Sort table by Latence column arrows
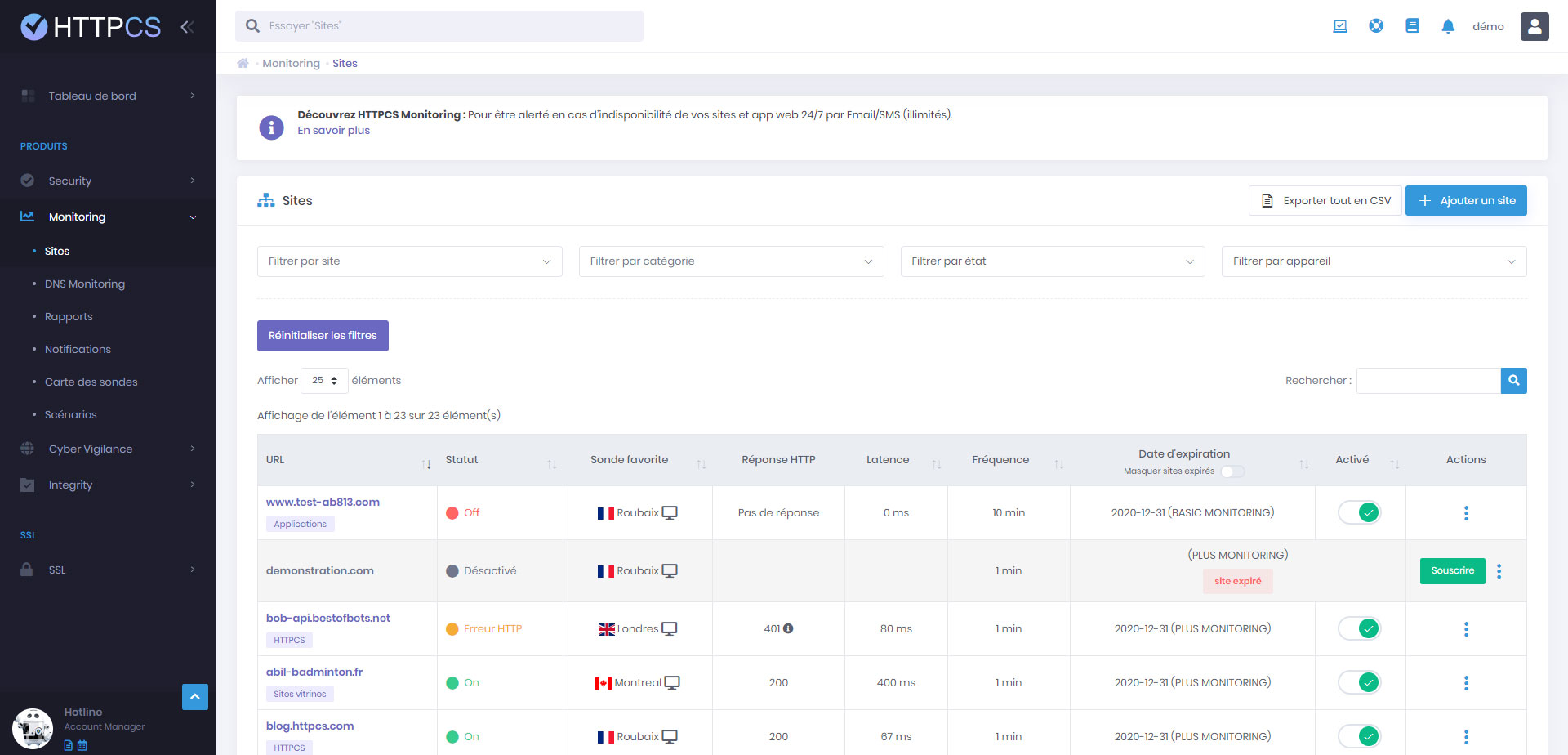This screenshot has width=1568, height=755. (x=937, y=464)
